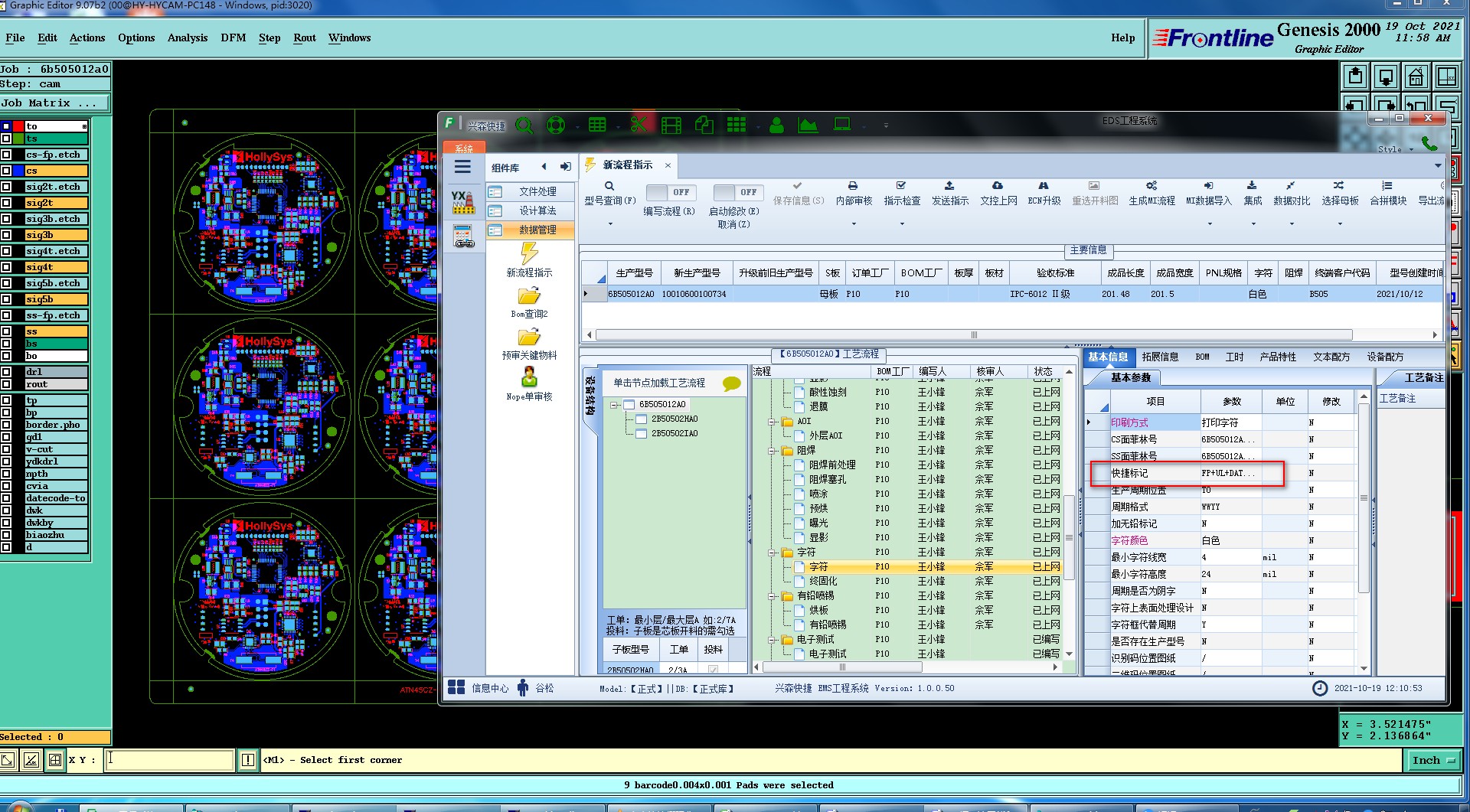Click the green laptop monitor icon

pos(842,124)
